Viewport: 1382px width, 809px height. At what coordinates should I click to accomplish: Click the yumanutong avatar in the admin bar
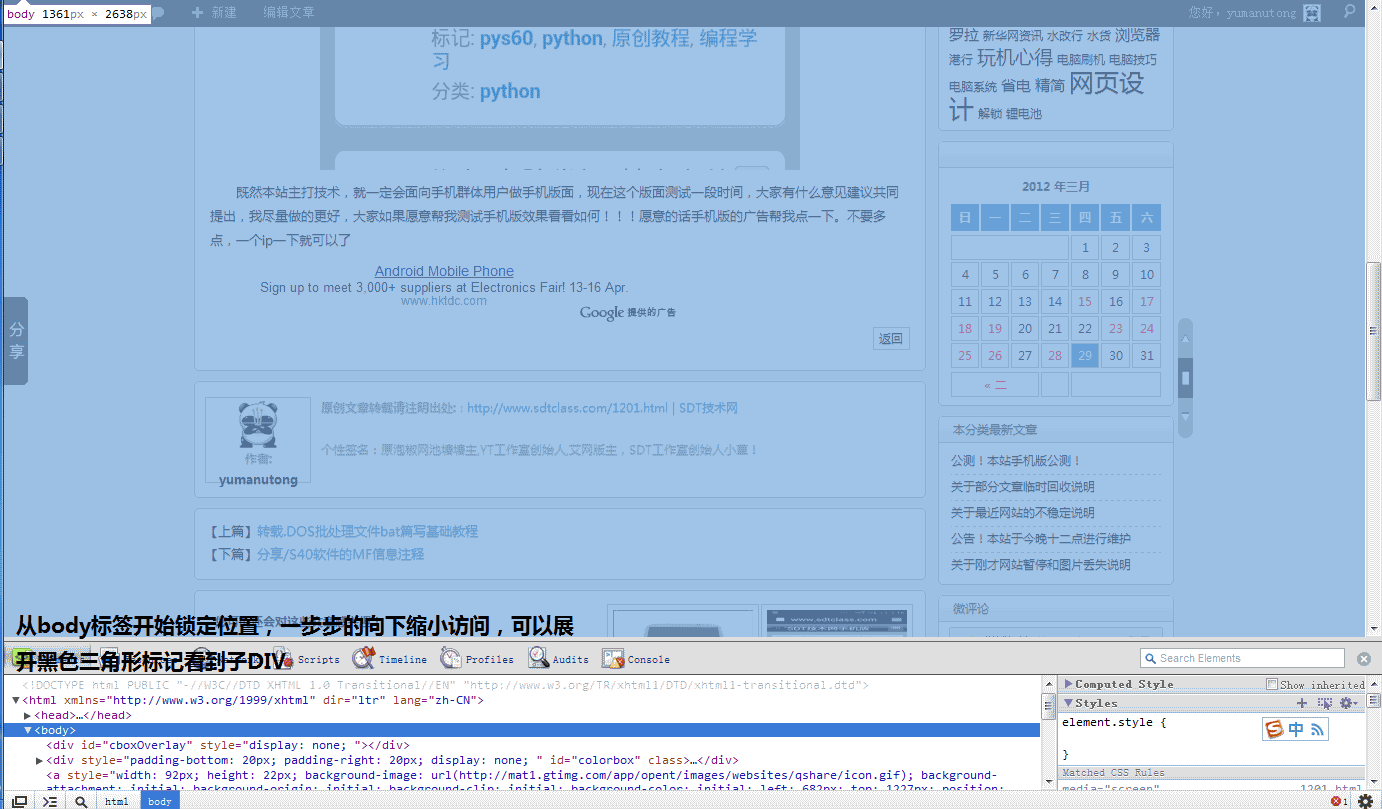(1312, 12)
